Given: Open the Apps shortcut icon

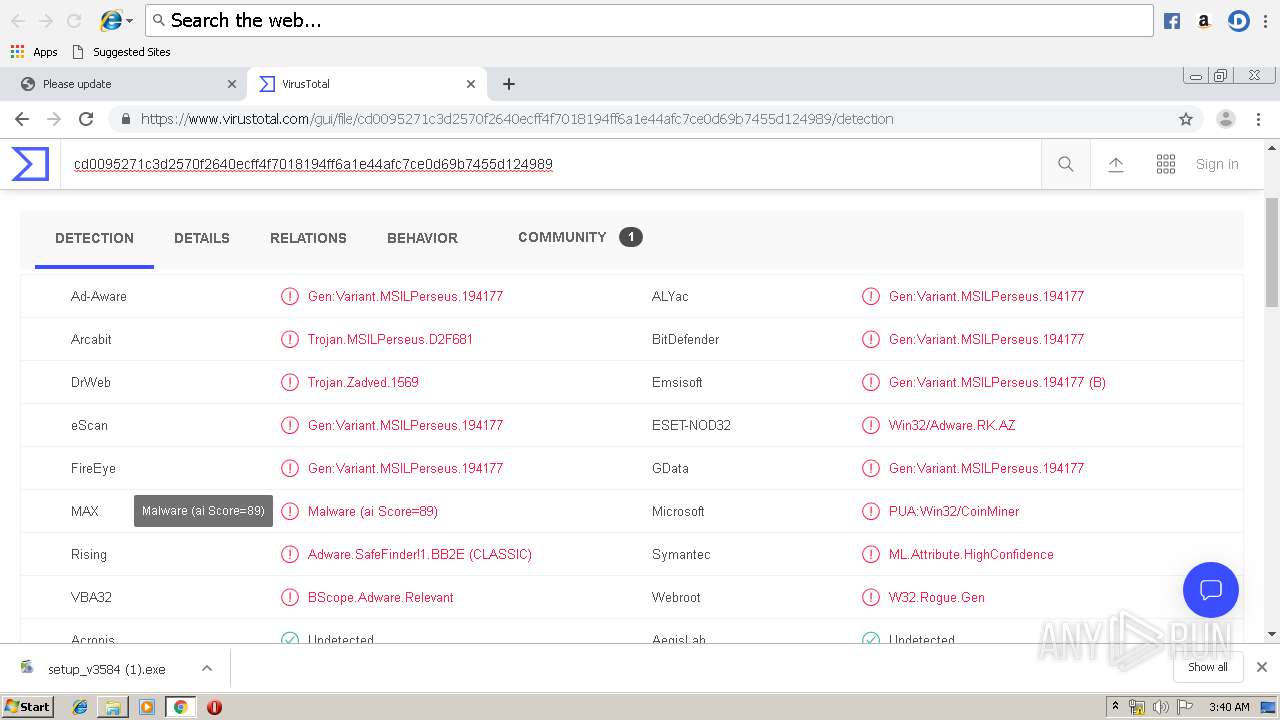Looking at the screenshot, I should [x=17, y=52].
